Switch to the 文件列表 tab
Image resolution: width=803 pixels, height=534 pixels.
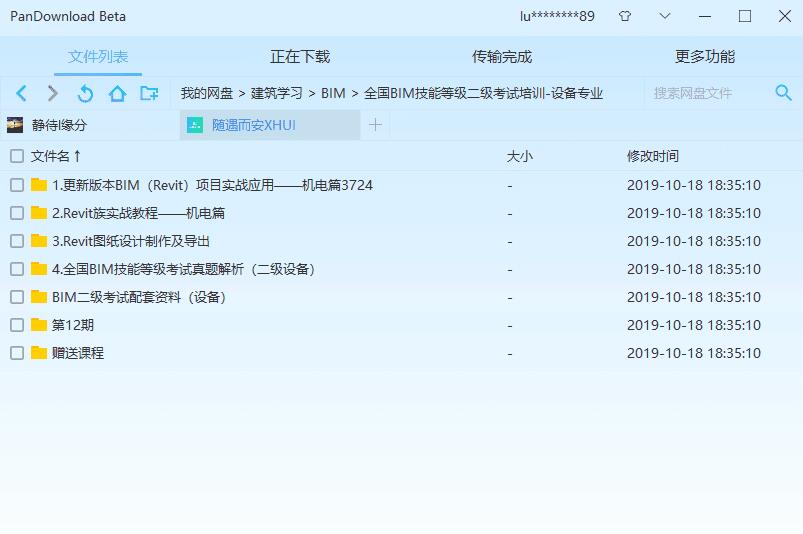98,56
